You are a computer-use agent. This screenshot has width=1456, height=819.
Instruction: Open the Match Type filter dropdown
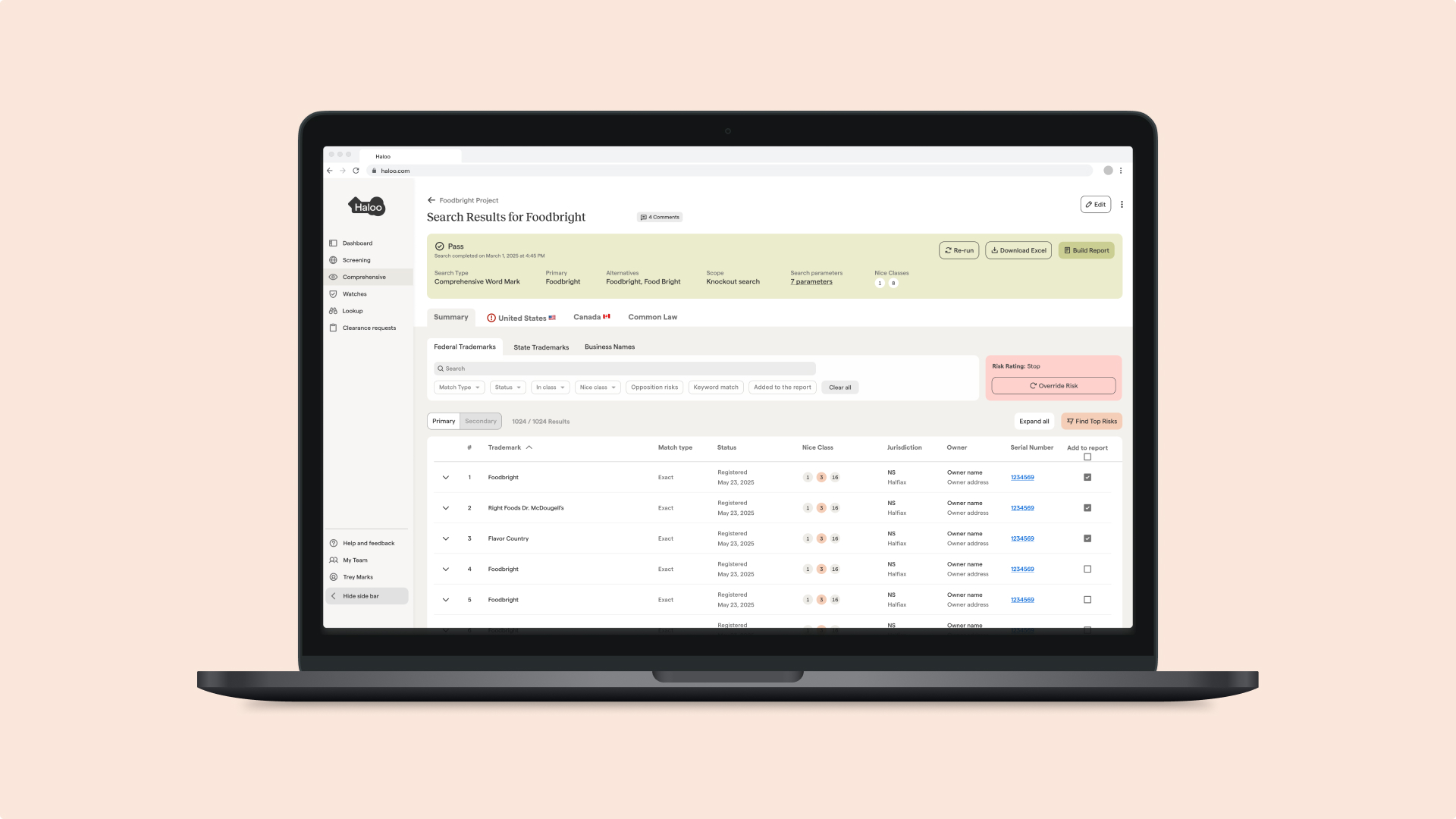(459, 388)
